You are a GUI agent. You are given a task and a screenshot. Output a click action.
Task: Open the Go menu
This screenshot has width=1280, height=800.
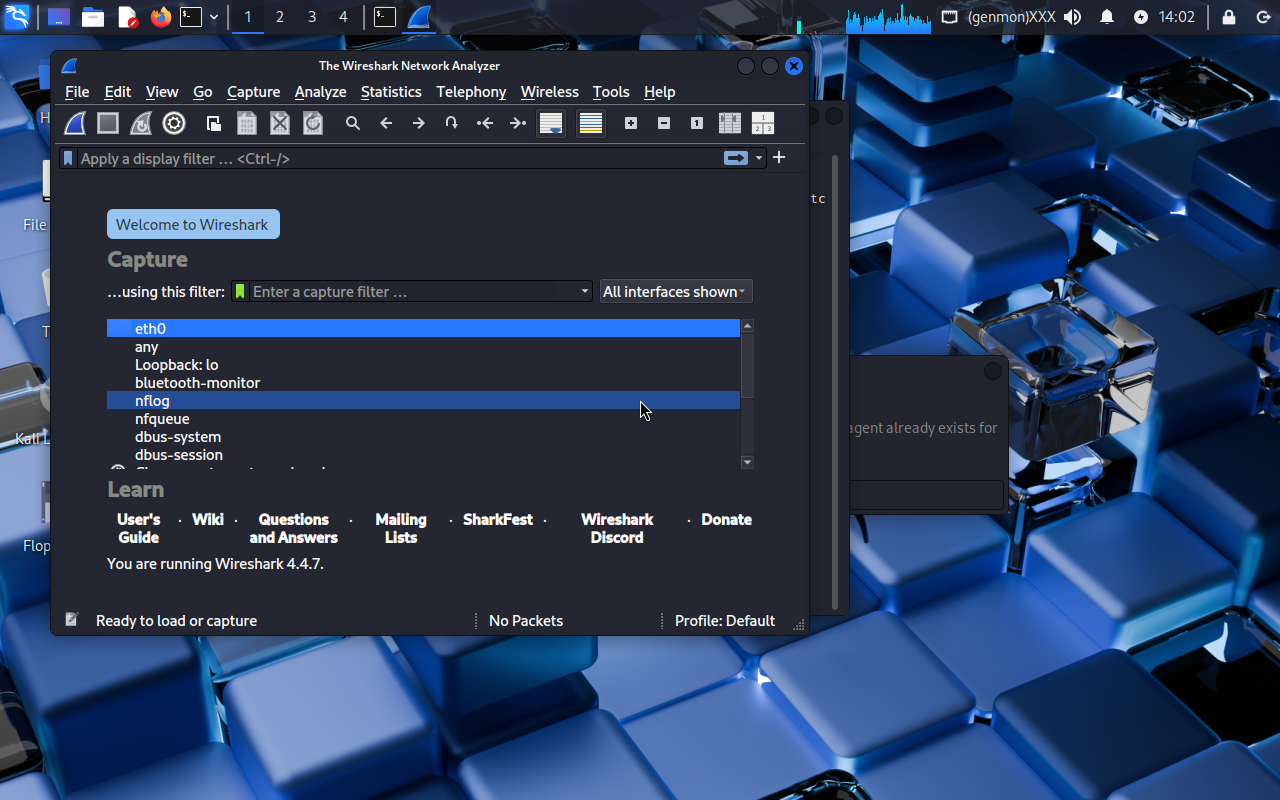(x=203, y=91)
